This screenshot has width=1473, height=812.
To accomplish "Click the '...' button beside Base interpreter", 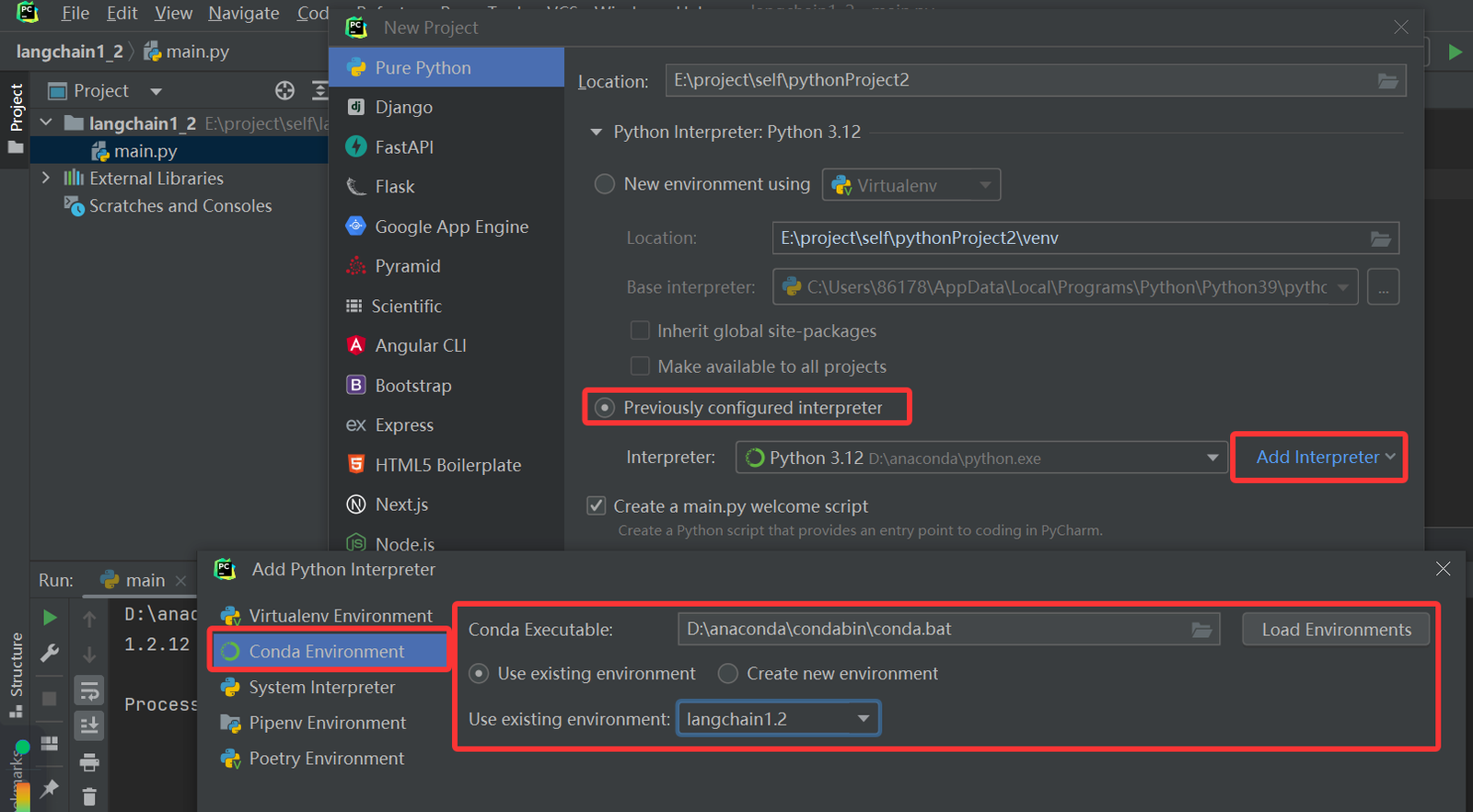I will tap(1383, 287).
